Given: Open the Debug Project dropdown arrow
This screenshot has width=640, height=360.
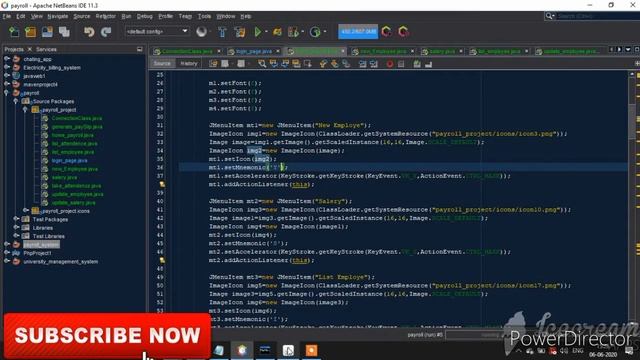Looking at the screenshot, I should coord(303,32).
